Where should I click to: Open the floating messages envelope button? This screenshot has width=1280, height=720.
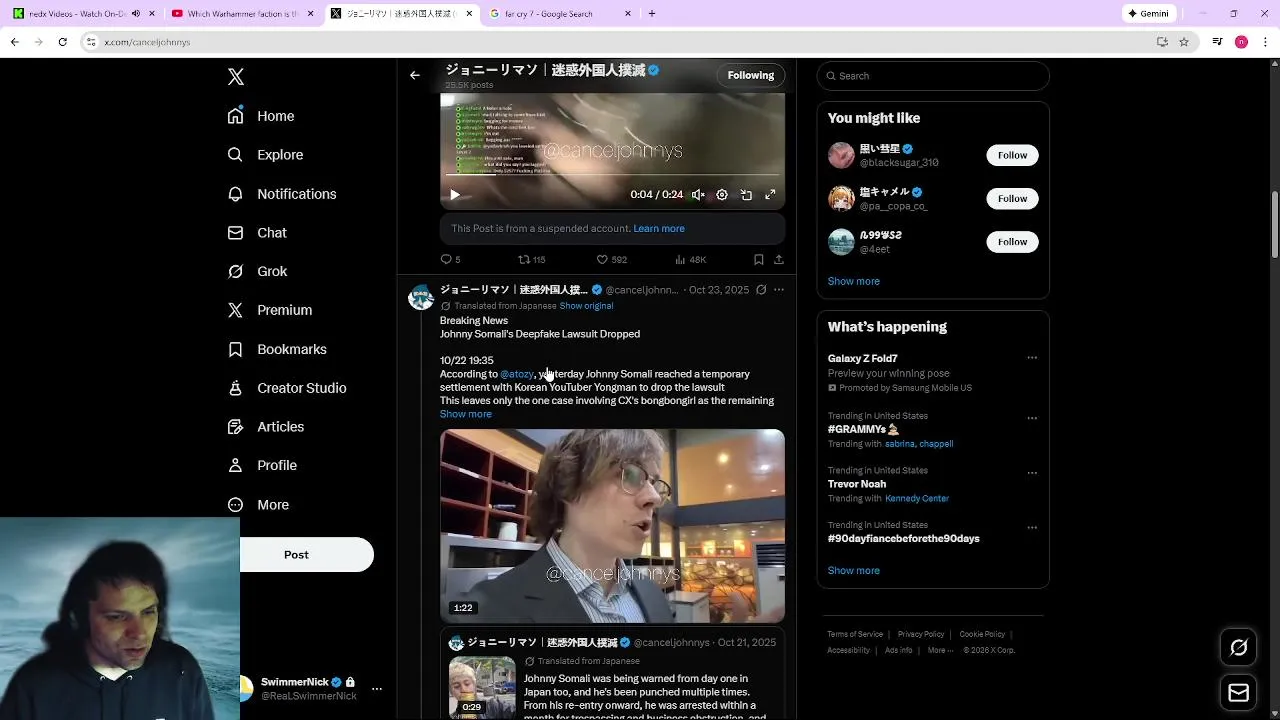(x=1238, y=693)
